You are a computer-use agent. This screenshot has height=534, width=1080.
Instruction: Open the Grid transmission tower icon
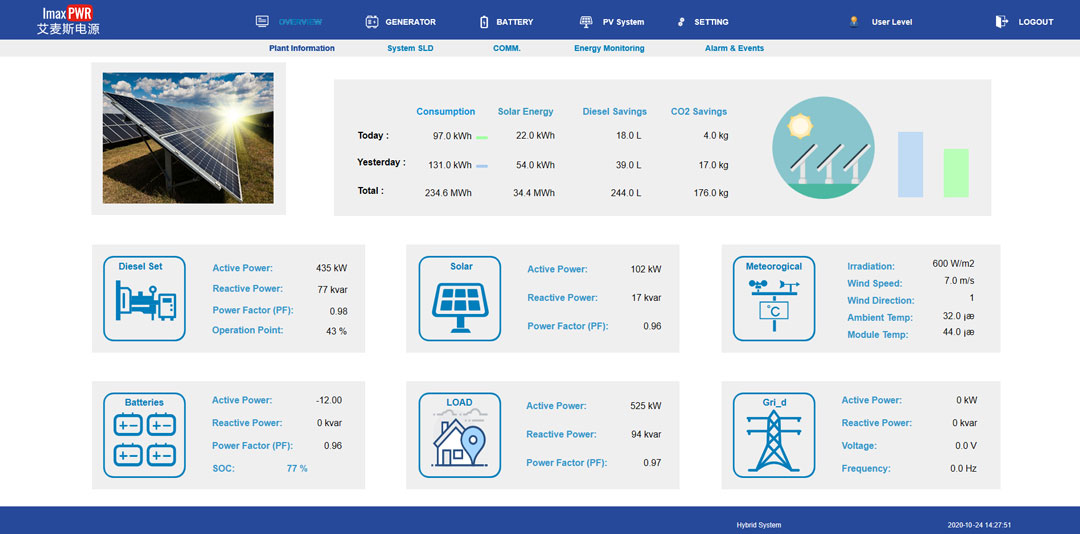[774, 434]
